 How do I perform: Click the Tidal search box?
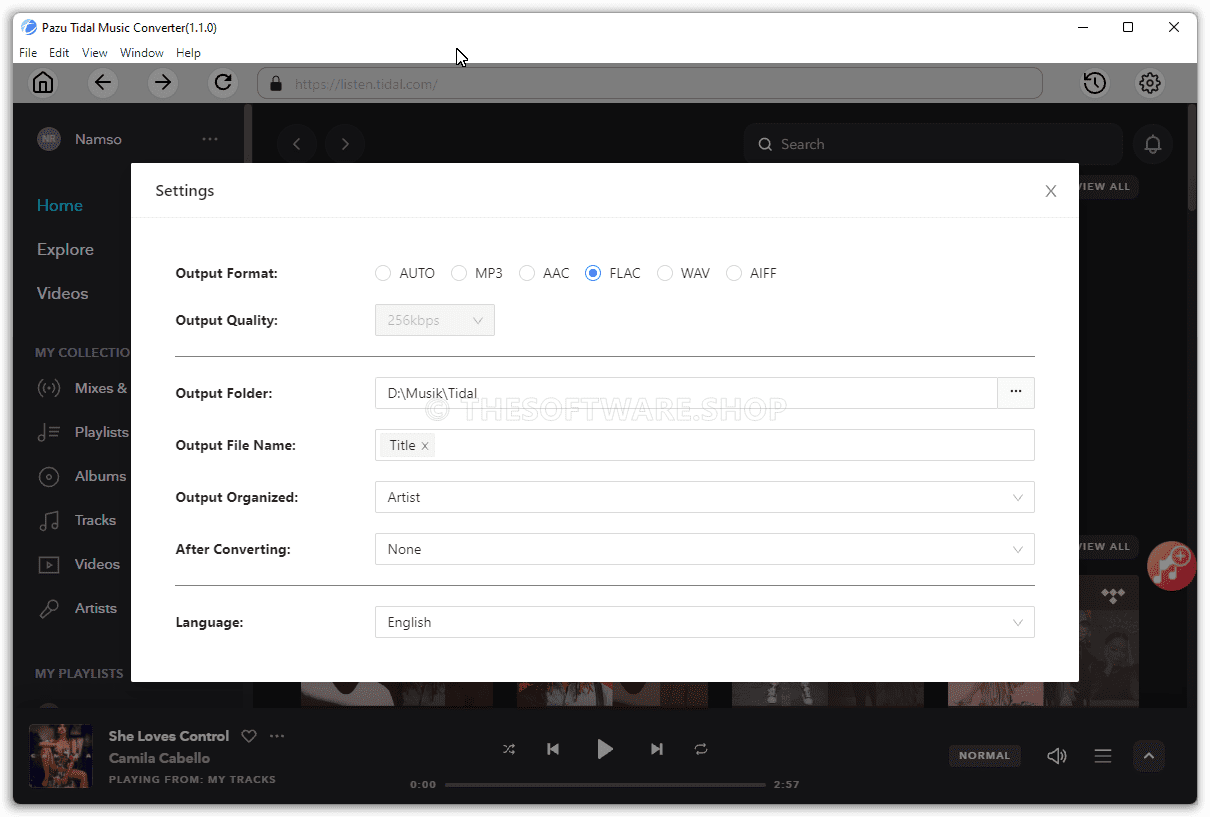pyautogui.click(x=933, y=144)
